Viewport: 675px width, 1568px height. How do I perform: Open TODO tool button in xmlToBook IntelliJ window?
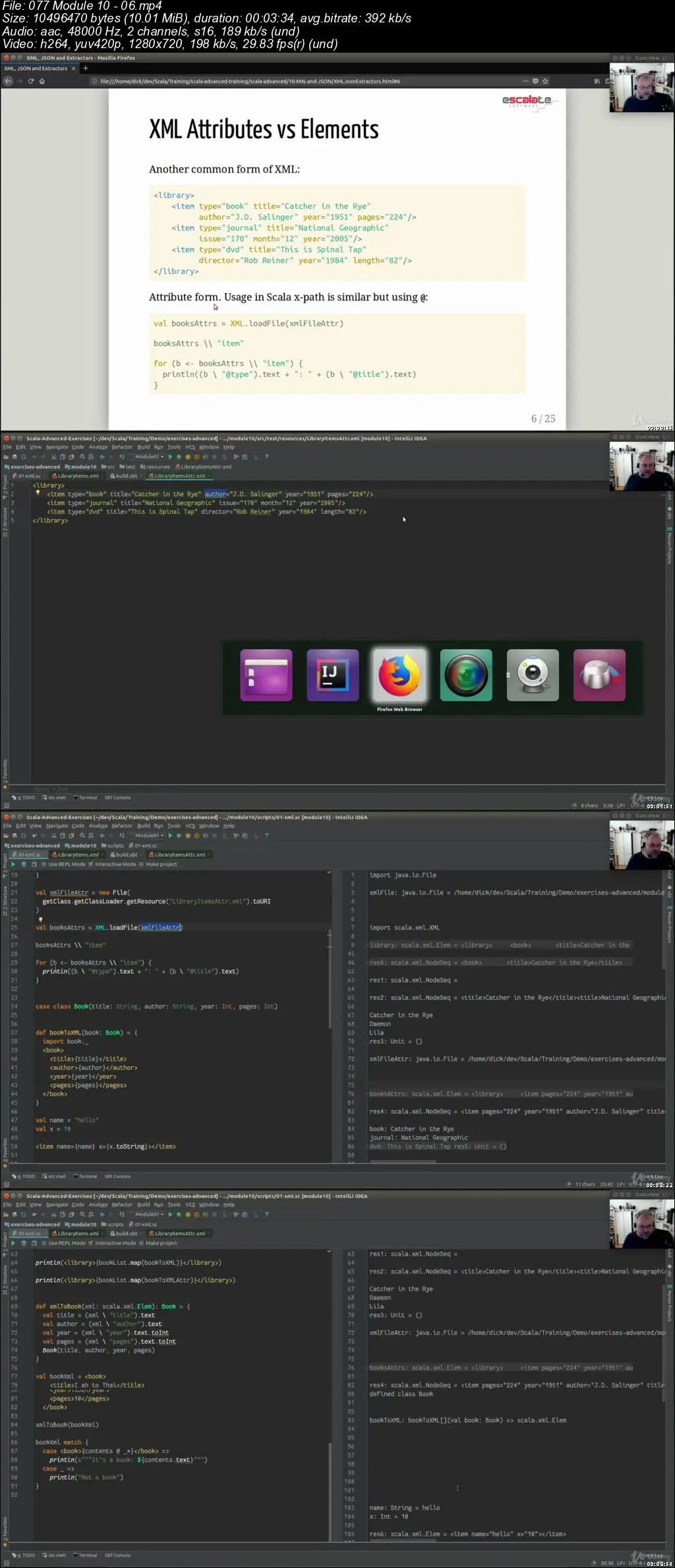[24, 1555]
